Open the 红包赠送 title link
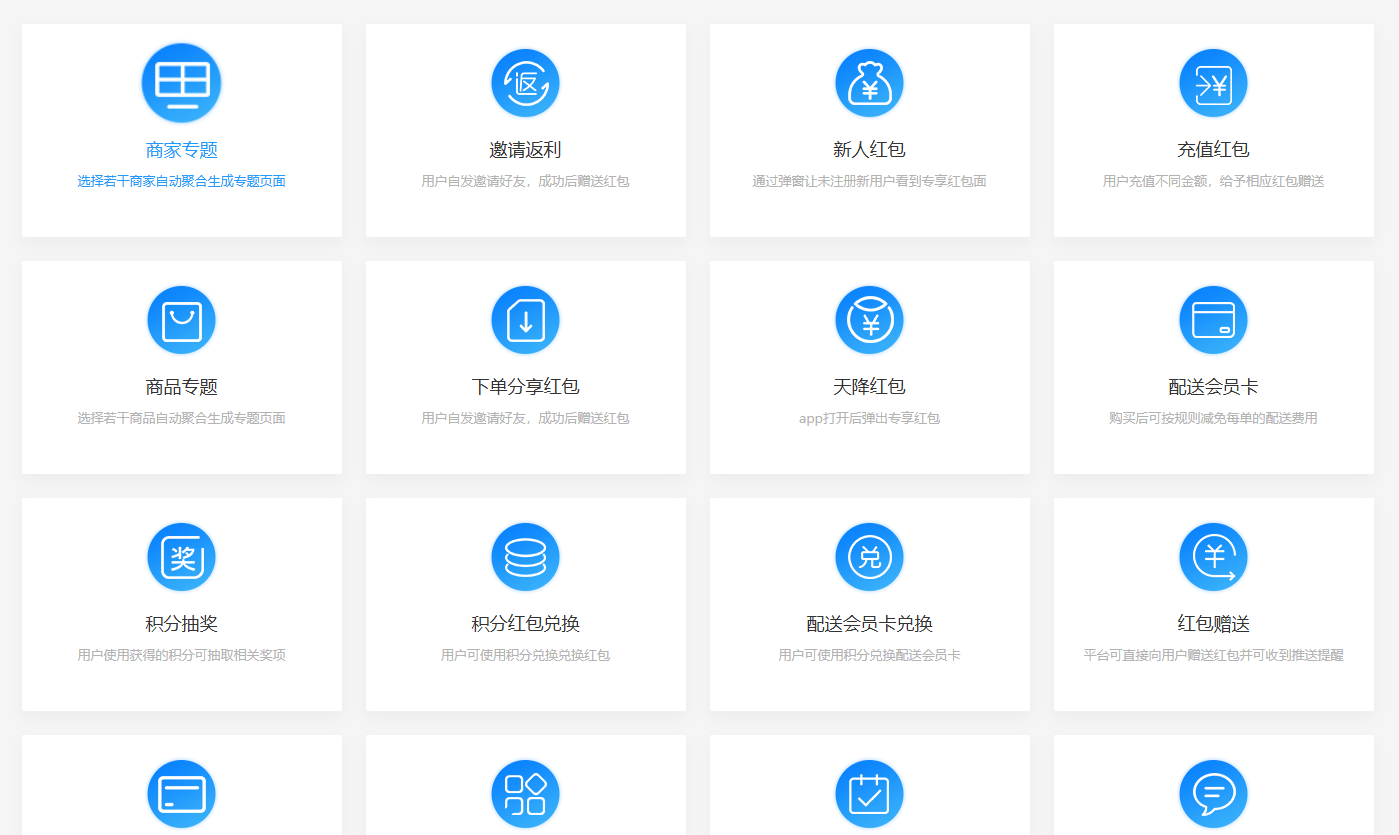 (x=1213, y=624)
